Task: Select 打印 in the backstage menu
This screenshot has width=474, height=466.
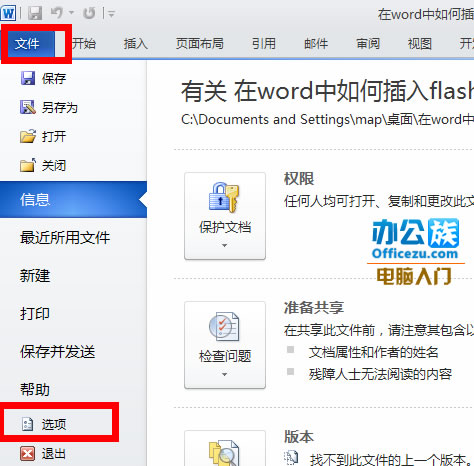Action: point(35,313)
